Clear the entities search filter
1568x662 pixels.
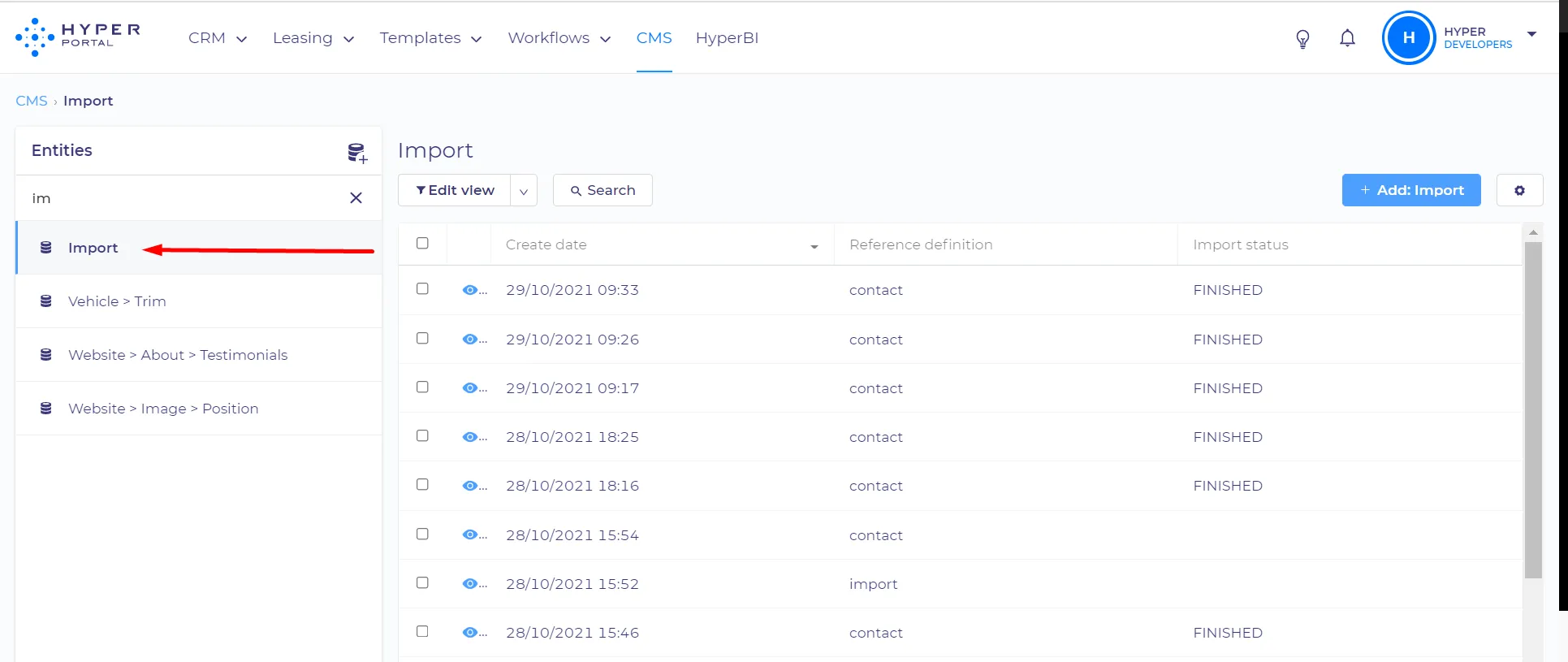[x=356, y=198]
